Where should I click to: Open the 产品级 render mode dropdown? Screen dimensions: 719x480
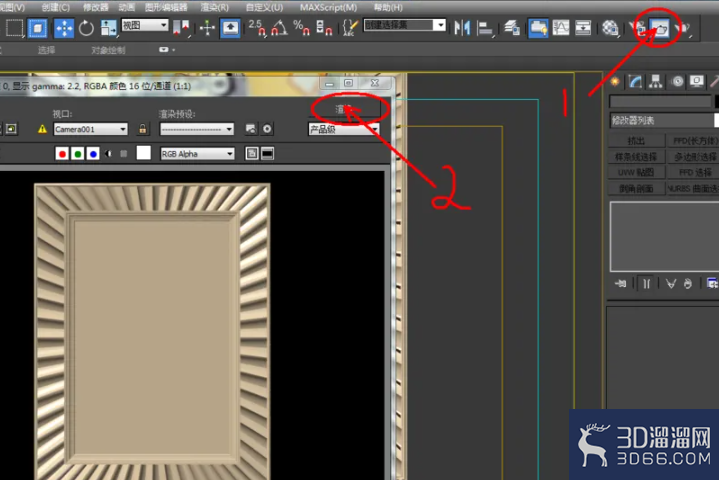(344, 129)
